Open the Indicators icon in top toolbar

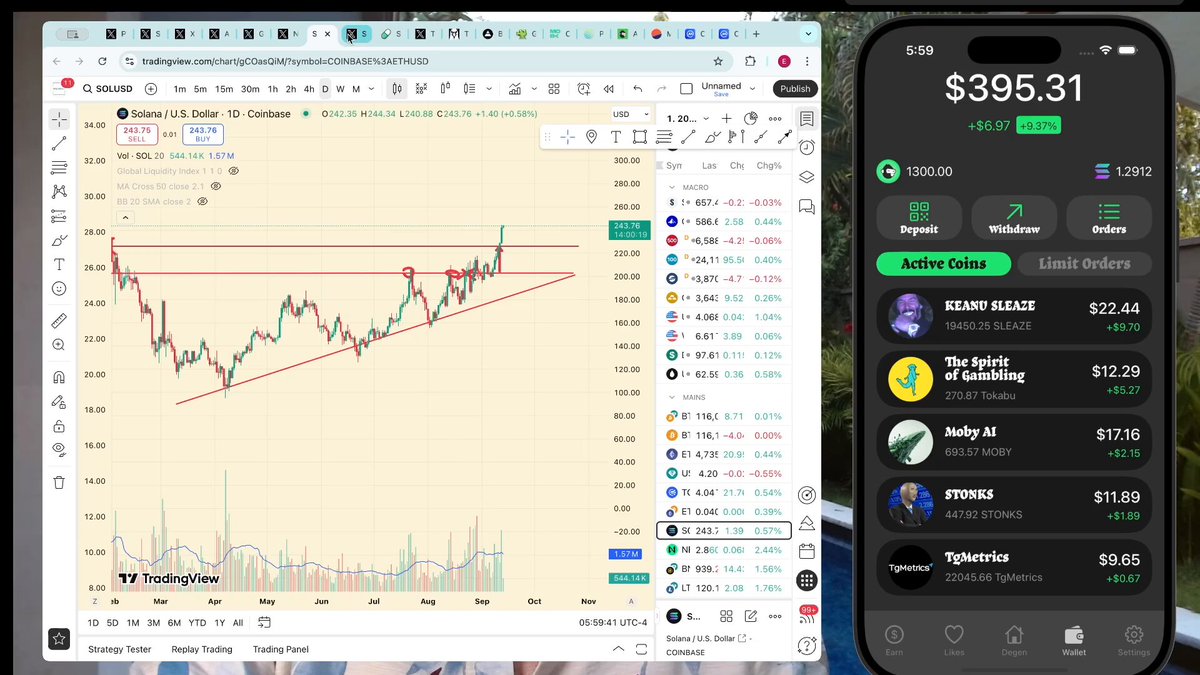click(x=514, y=89)
